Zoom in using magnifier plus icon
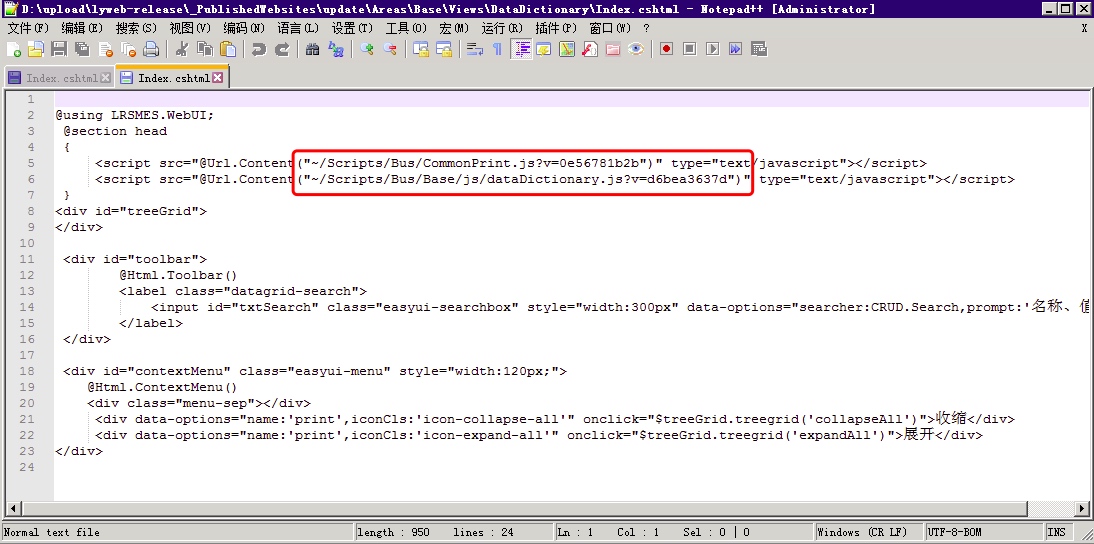 367,49
